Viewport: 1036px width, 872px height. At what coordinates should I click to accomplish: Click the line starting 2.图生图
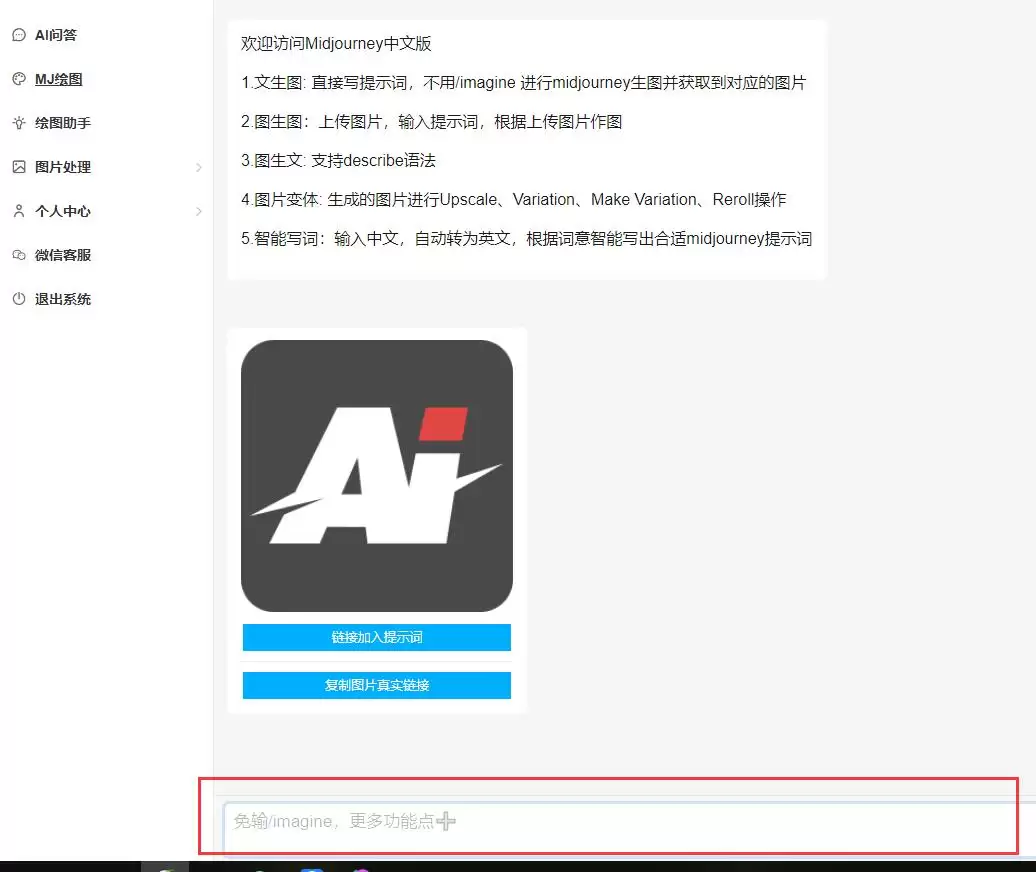[431, 122]
